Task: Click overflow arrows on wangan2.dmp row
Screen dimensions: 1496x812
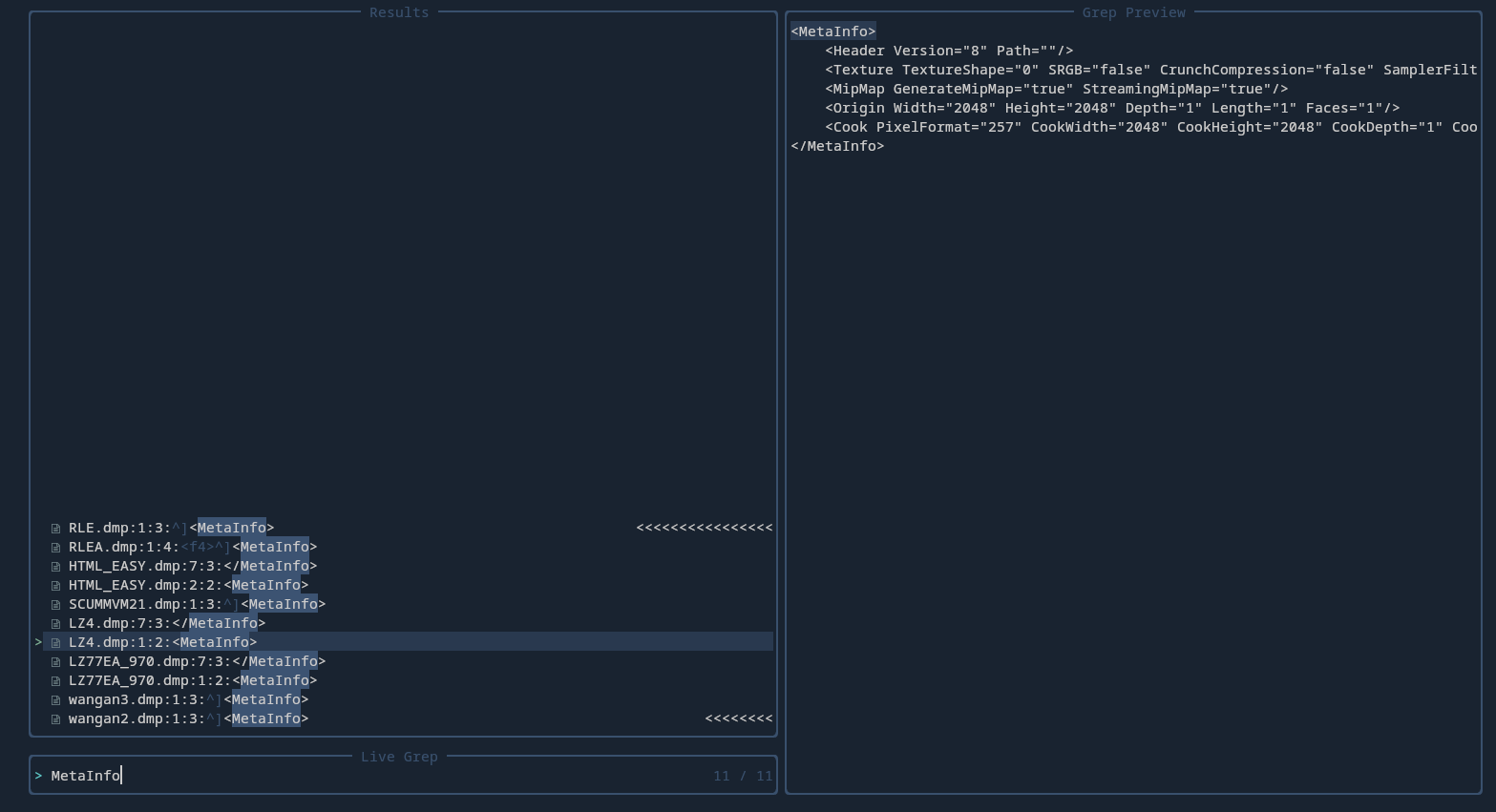Action: point(739,718)
